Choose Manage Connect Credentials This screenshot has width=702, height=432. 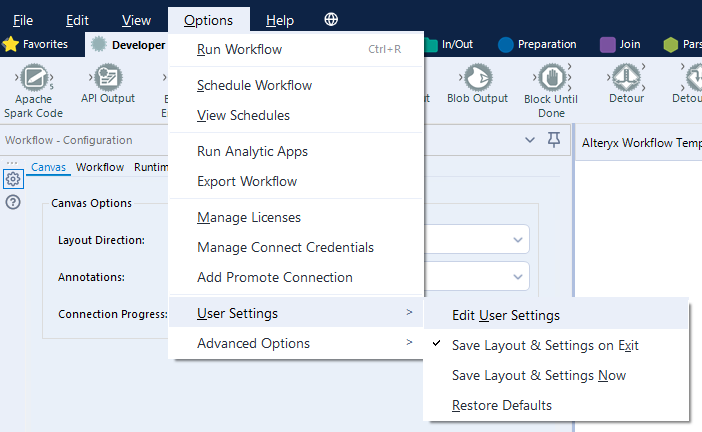tap(296, 247)
